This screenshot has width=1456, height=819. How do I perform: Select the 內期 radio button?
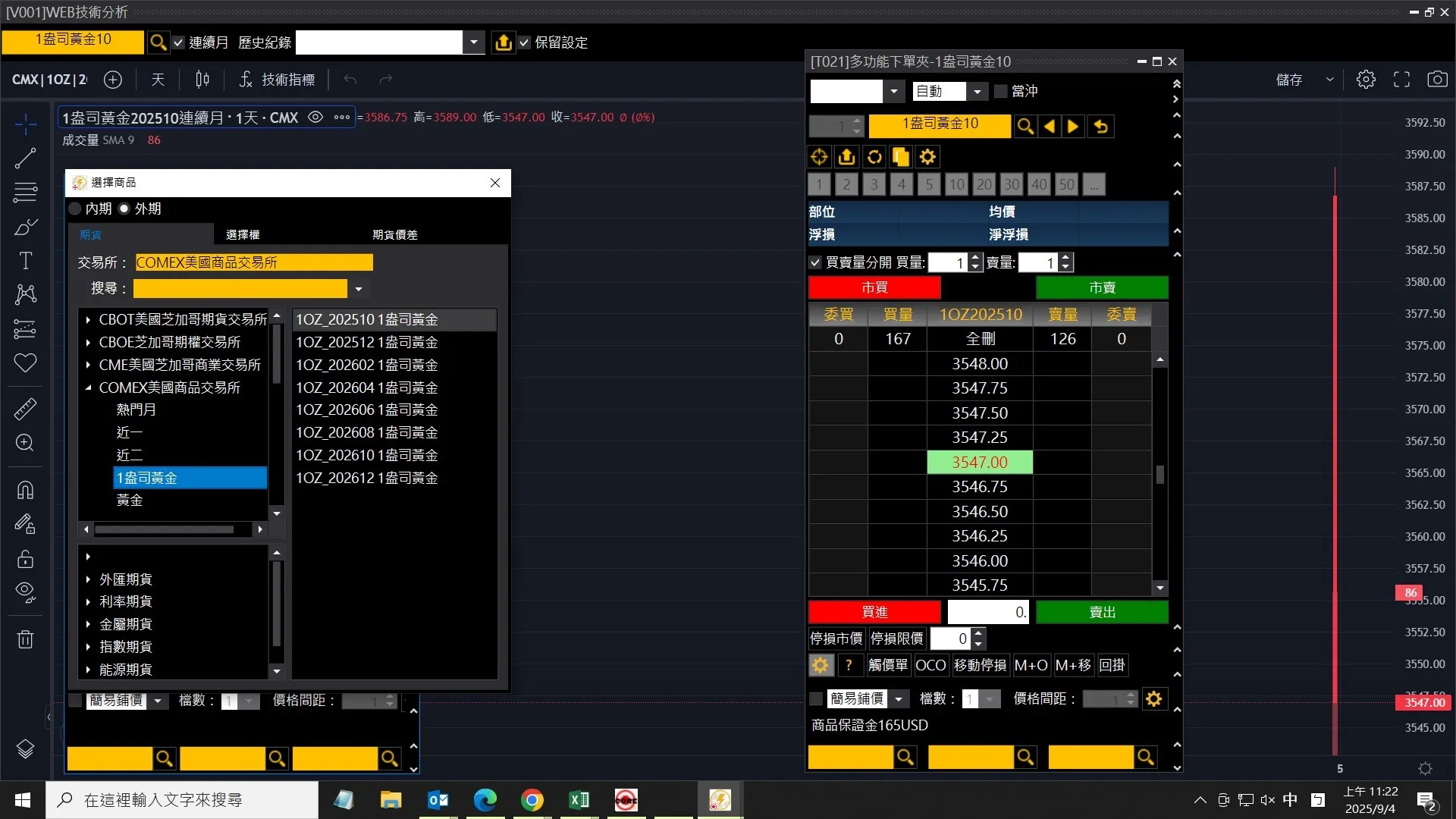point(75,209)
